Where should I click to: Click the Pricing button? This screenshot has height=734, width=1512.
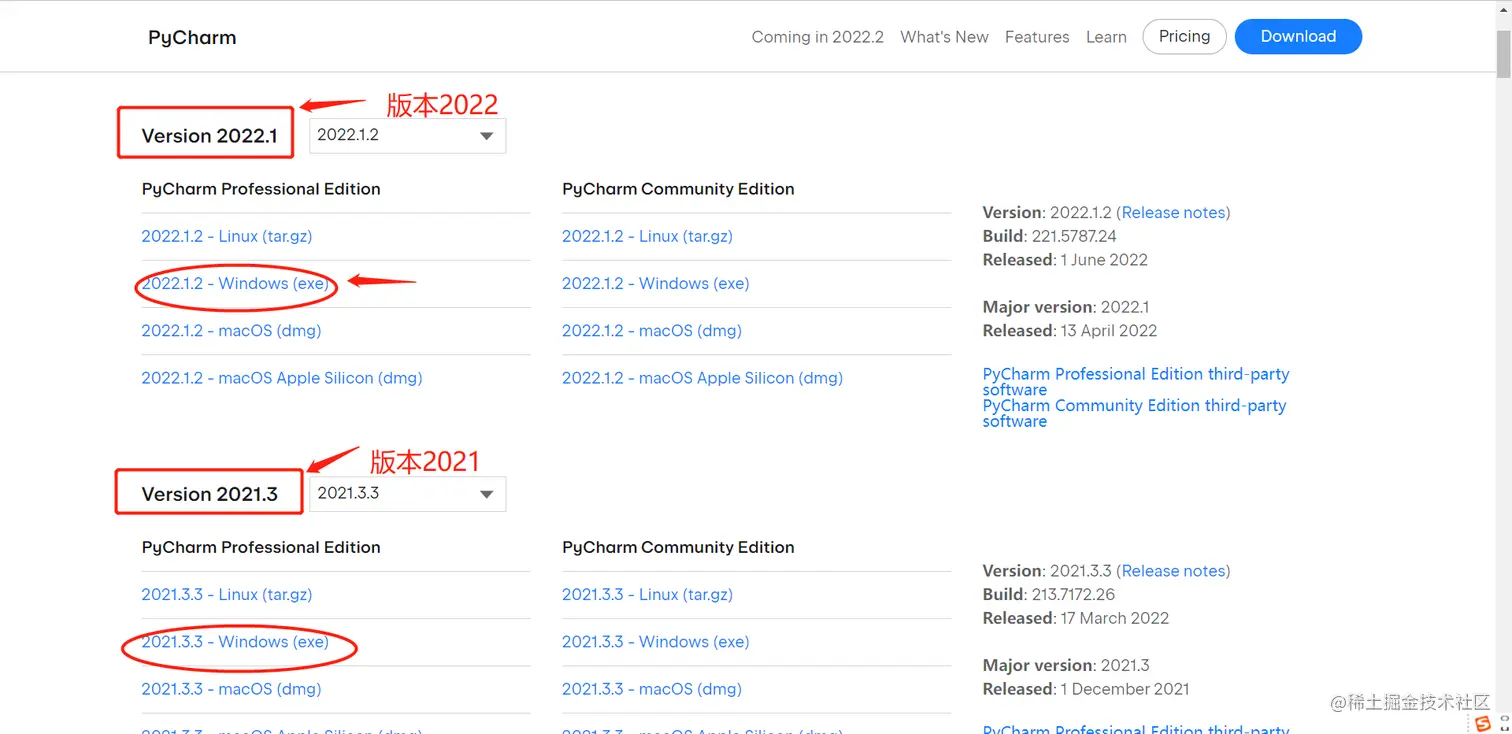pos(1184,36)
